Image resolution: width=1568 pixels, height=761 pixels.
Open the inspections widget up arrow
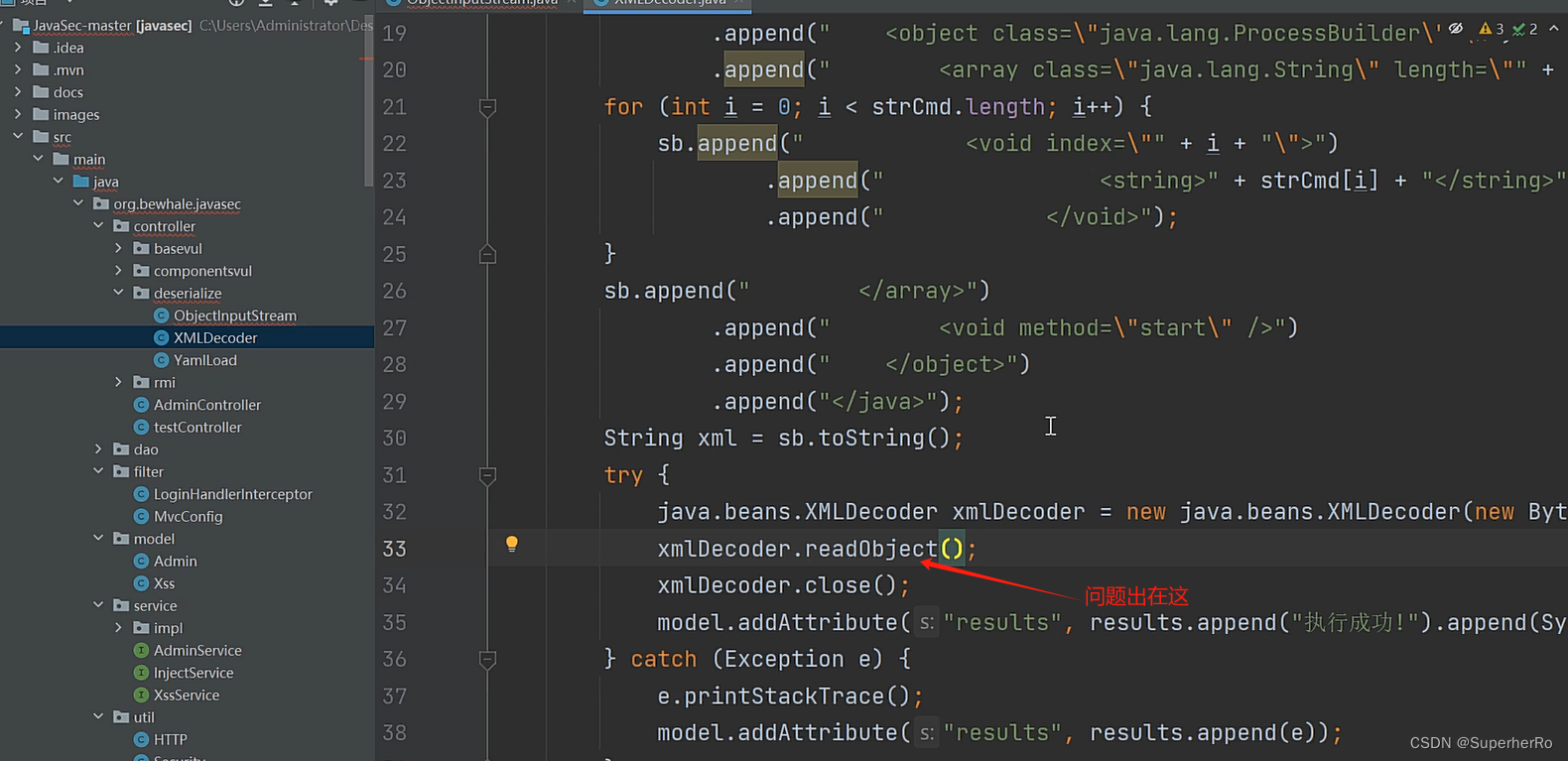point(1554,29)
